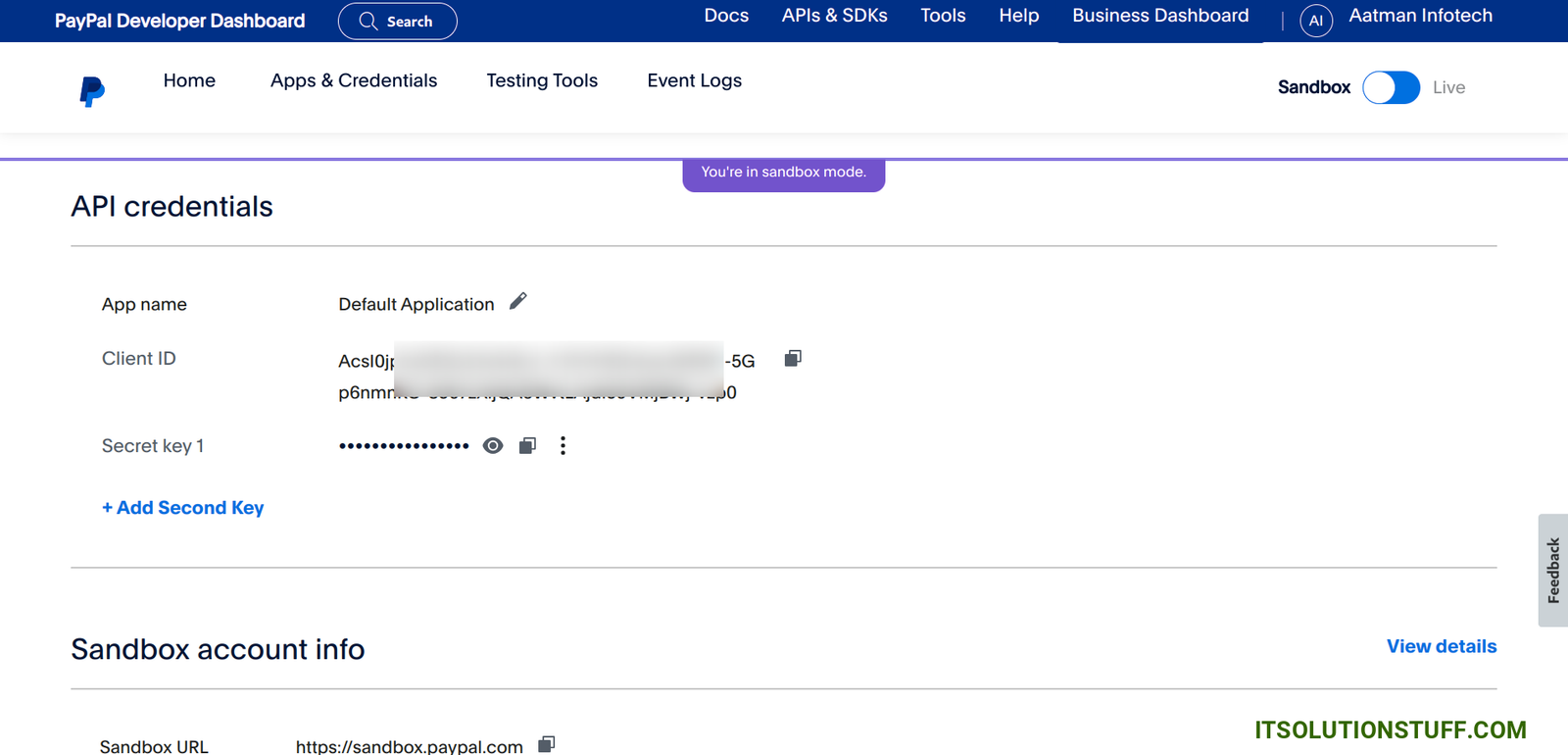Open the APIs & SDKs menu
1568x755 pixels.
click(x=834, y=16)
